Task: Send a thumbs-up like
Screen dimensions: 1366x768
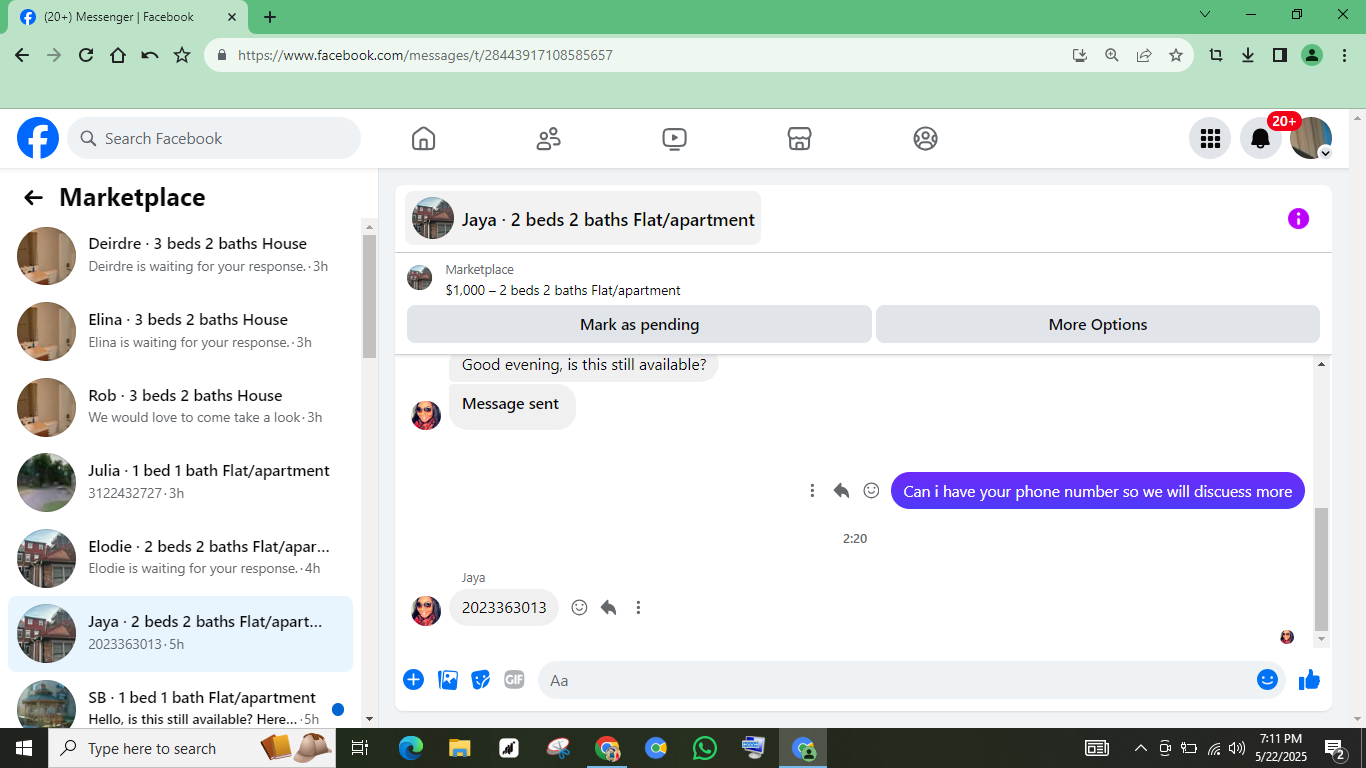Action: pyautogui.click(x=1309, y=680)
